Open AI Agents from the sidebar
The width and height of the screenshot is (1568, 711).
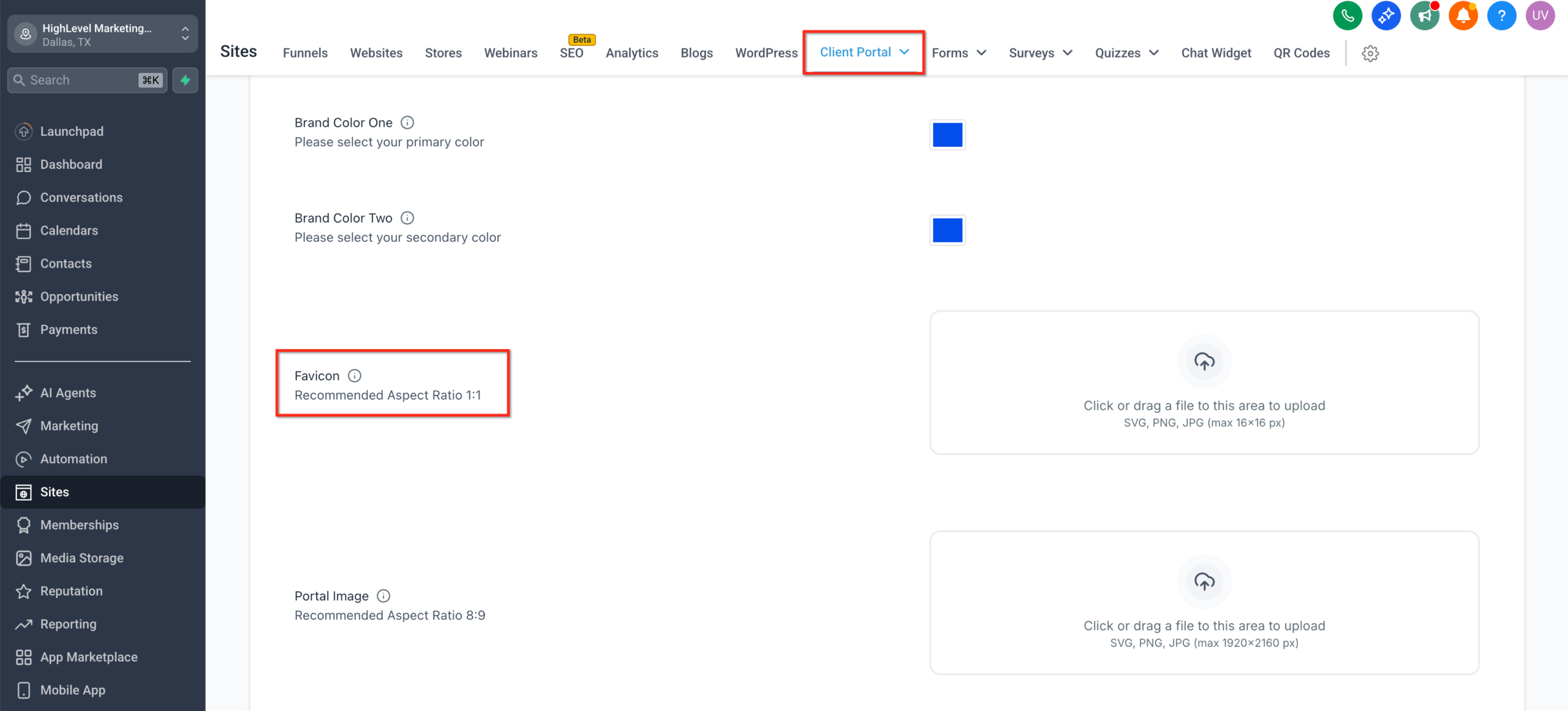(68, 393)
